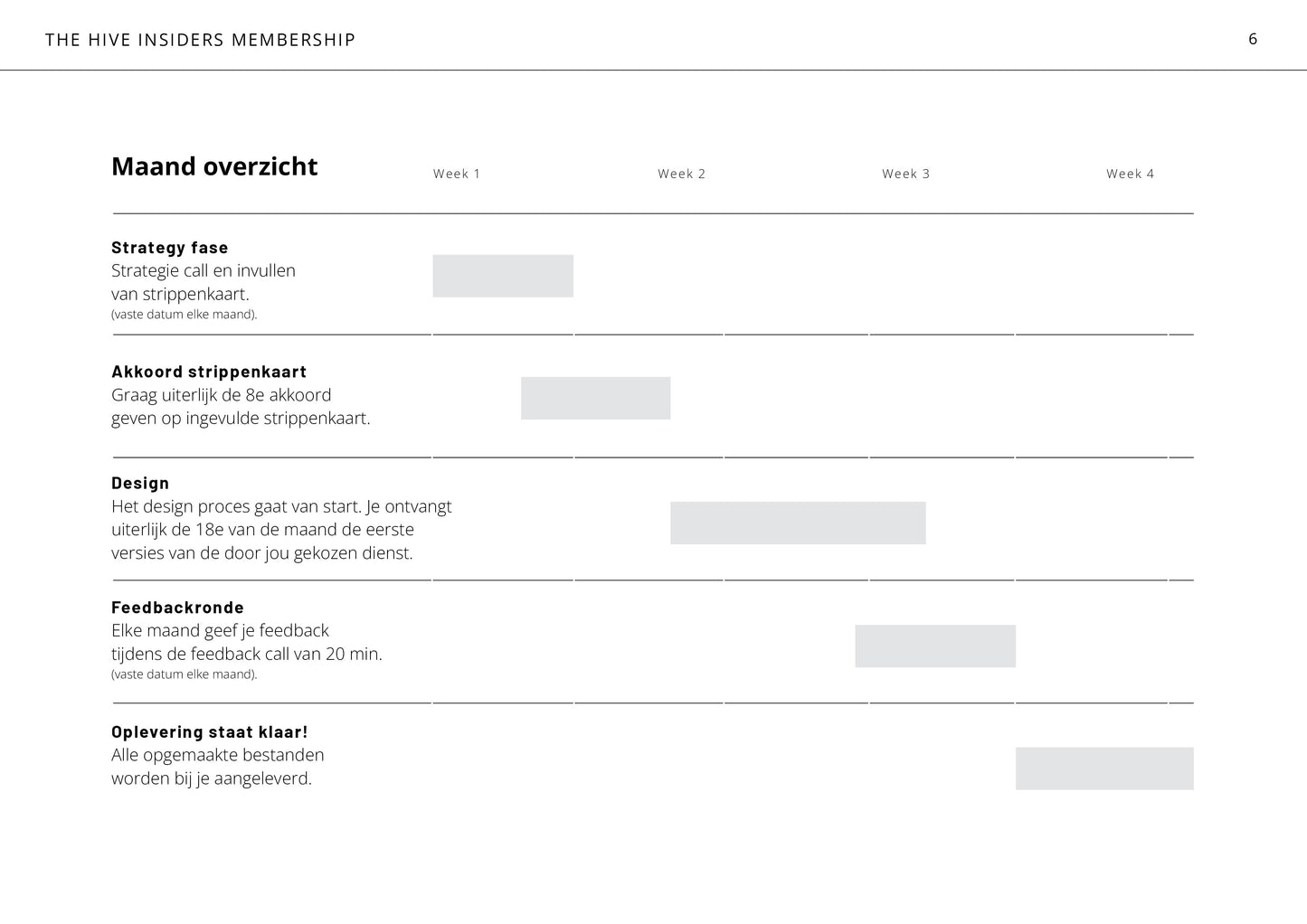Click The Hive Insiders Membership header
Screen dimensions: 1307x924
(200, 40)
